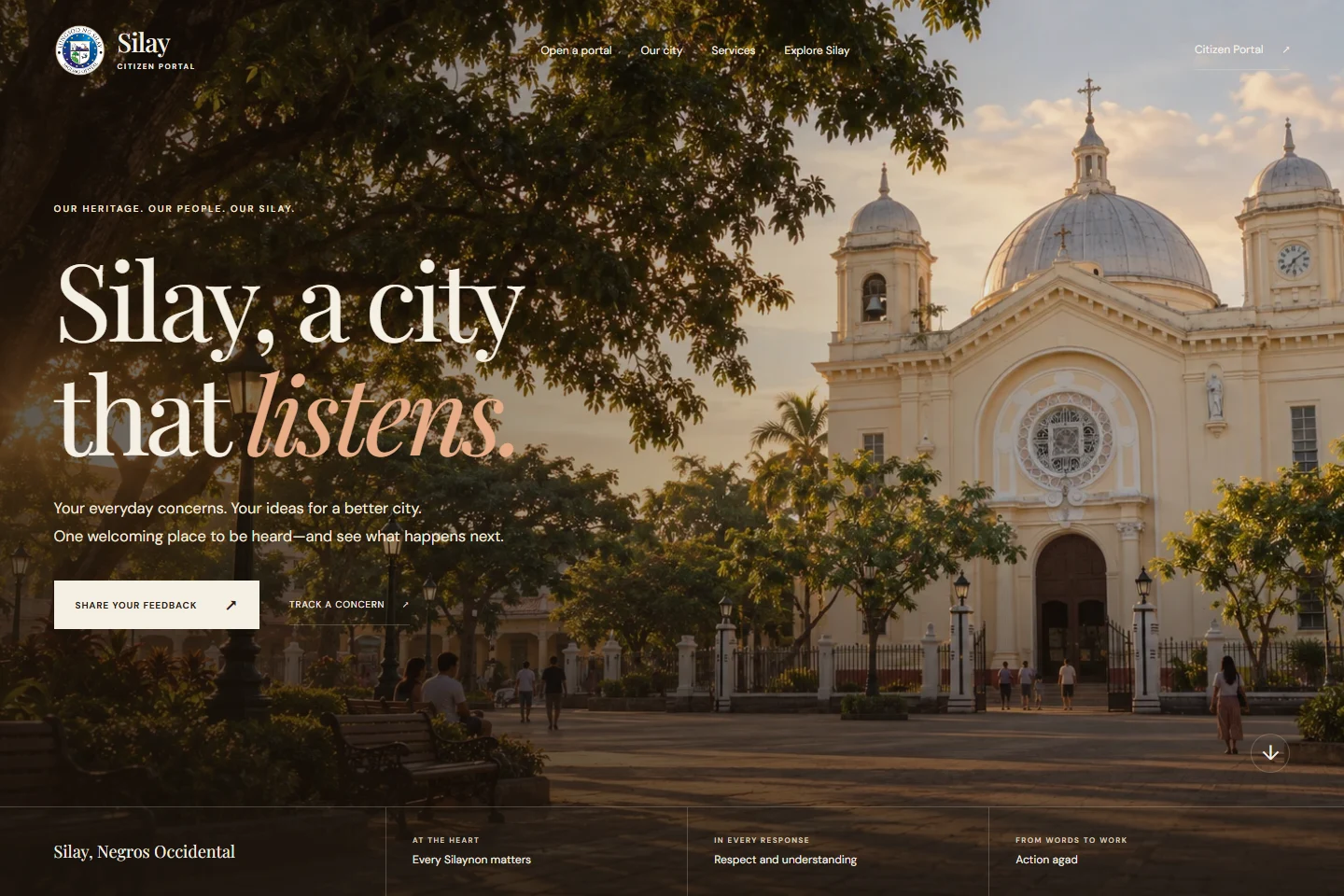Click the 'Silay' wordmark in the header
This screenshot has width=1344, height=896.
[x=144, y=43]
